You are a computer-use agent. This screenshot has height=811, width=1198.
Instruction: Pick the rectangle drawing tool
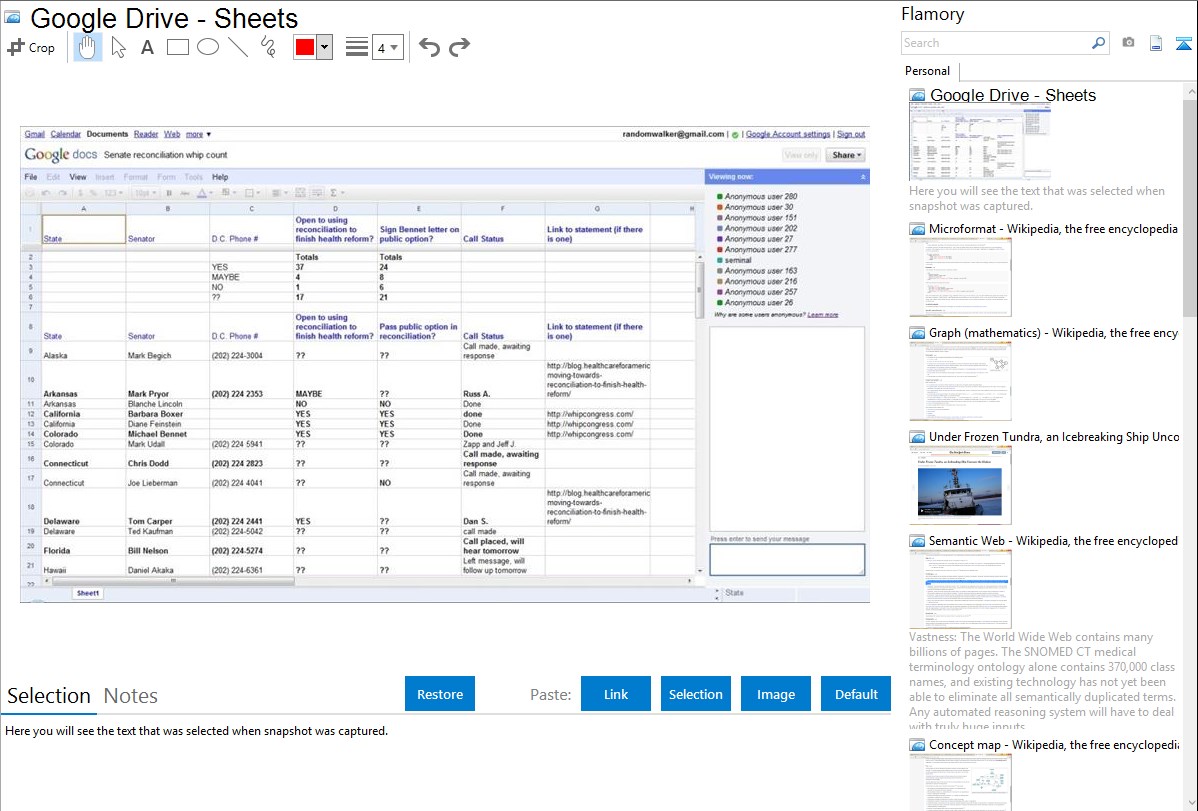[x=177, y=47]
